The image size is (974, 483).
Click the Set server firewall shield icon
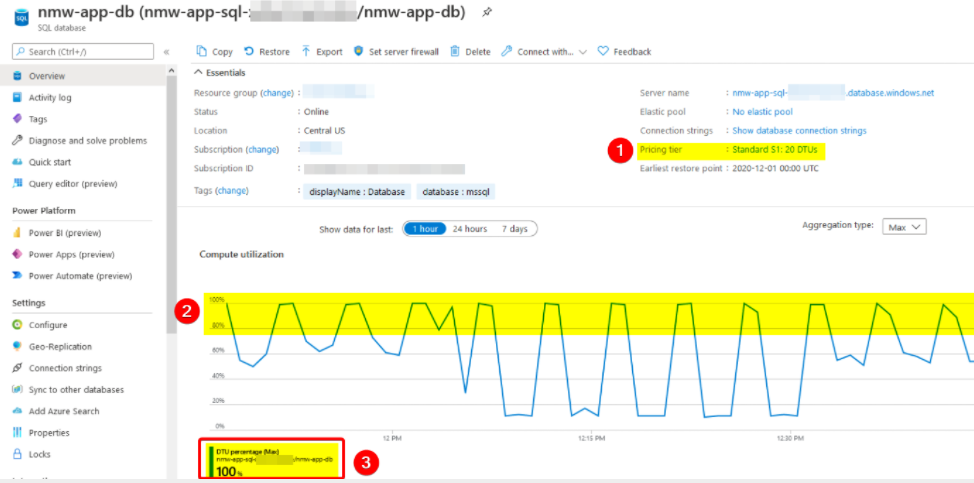[358, 52]
